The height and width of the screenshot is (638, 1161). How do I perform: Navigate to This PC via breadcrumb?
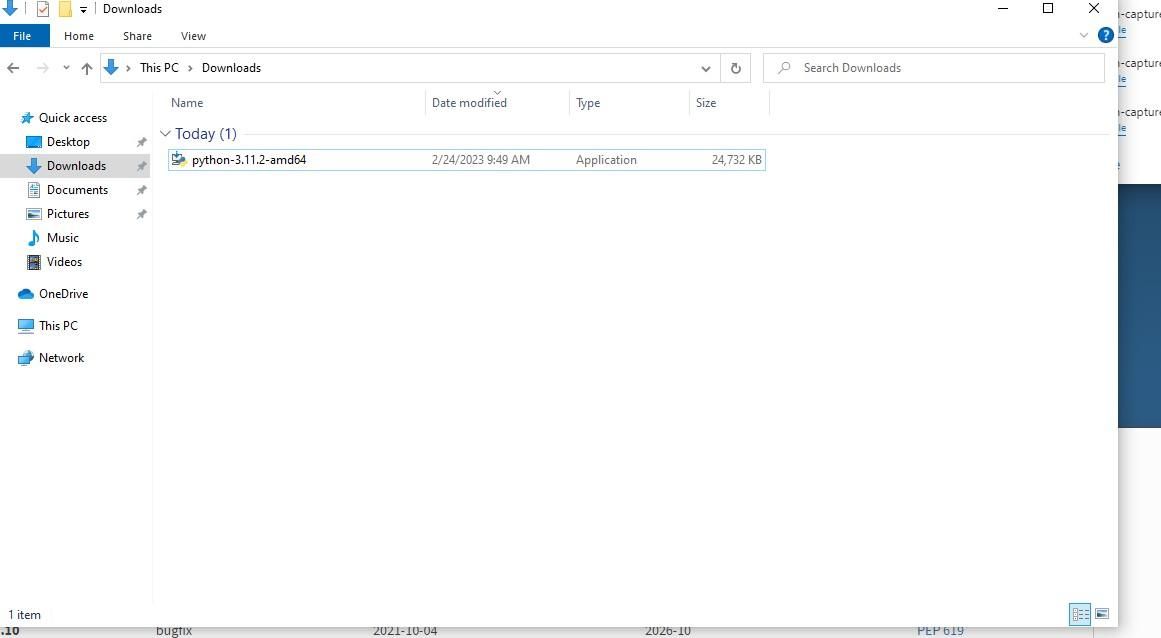click(159, 67)
